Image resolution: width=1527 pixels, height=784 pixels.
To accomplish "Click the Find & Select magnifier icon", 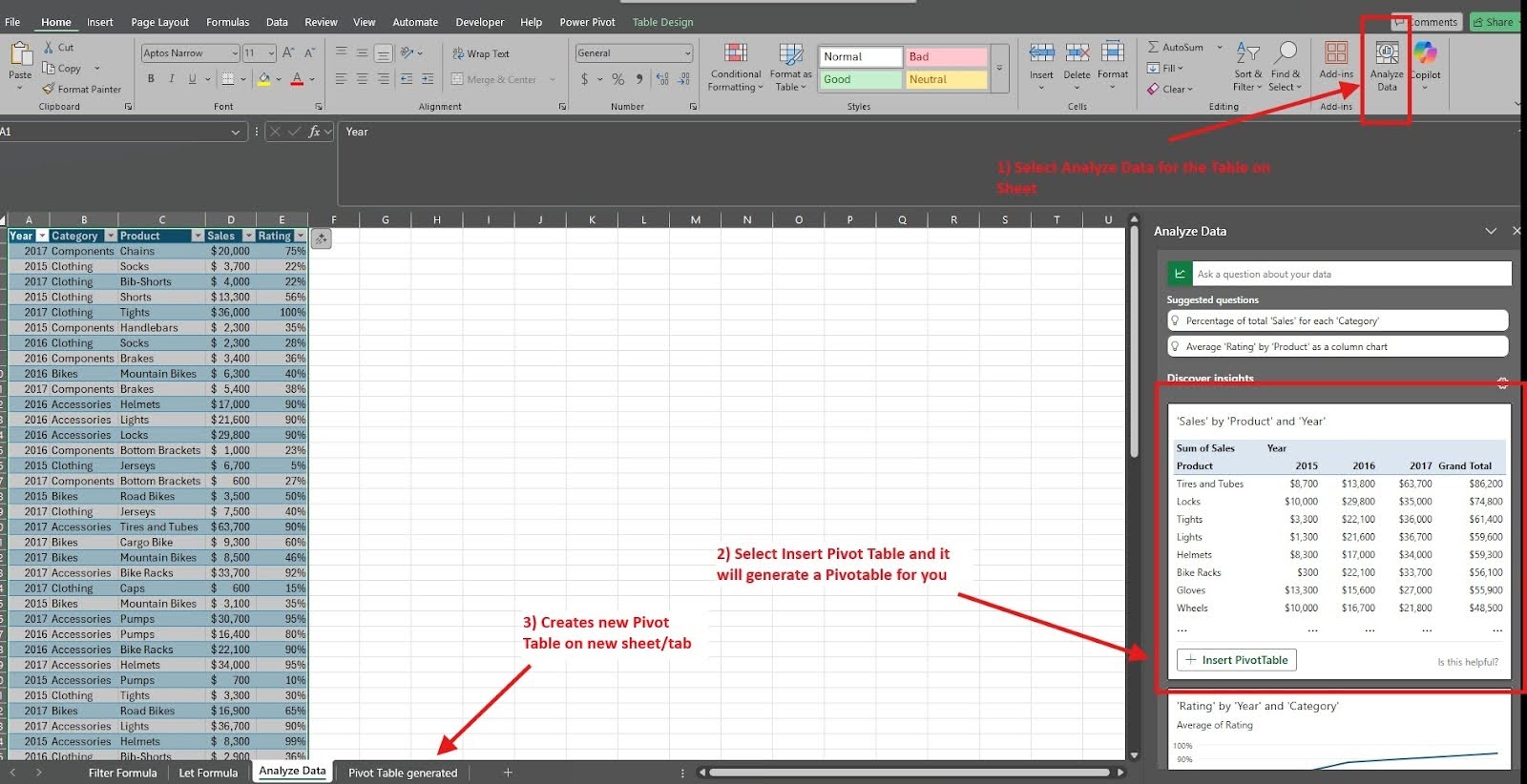I will coord(1286,53).
